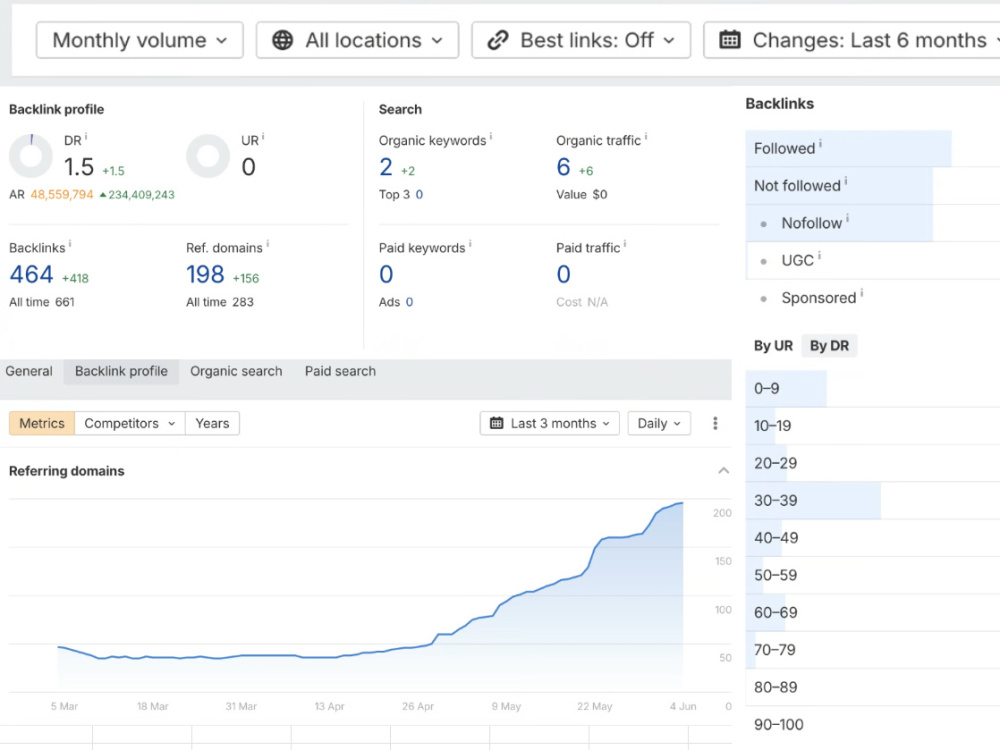Click the globe icon in All locations
Image resolution: width=1000 pixels, height=750 pixels.
tap(283, 40)
